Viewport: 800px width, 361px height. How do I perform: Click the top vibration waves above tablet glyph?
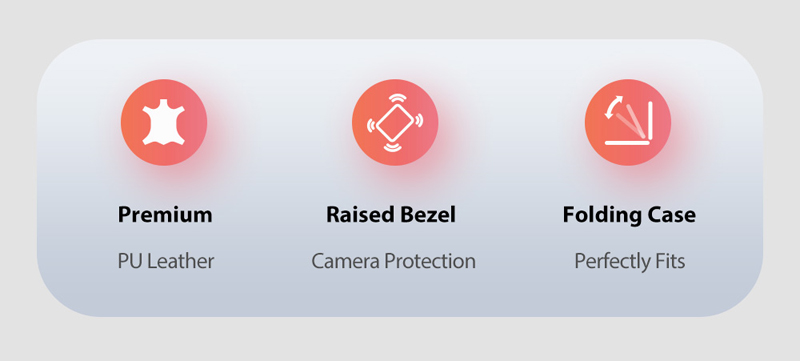click(x=395, y=98)
